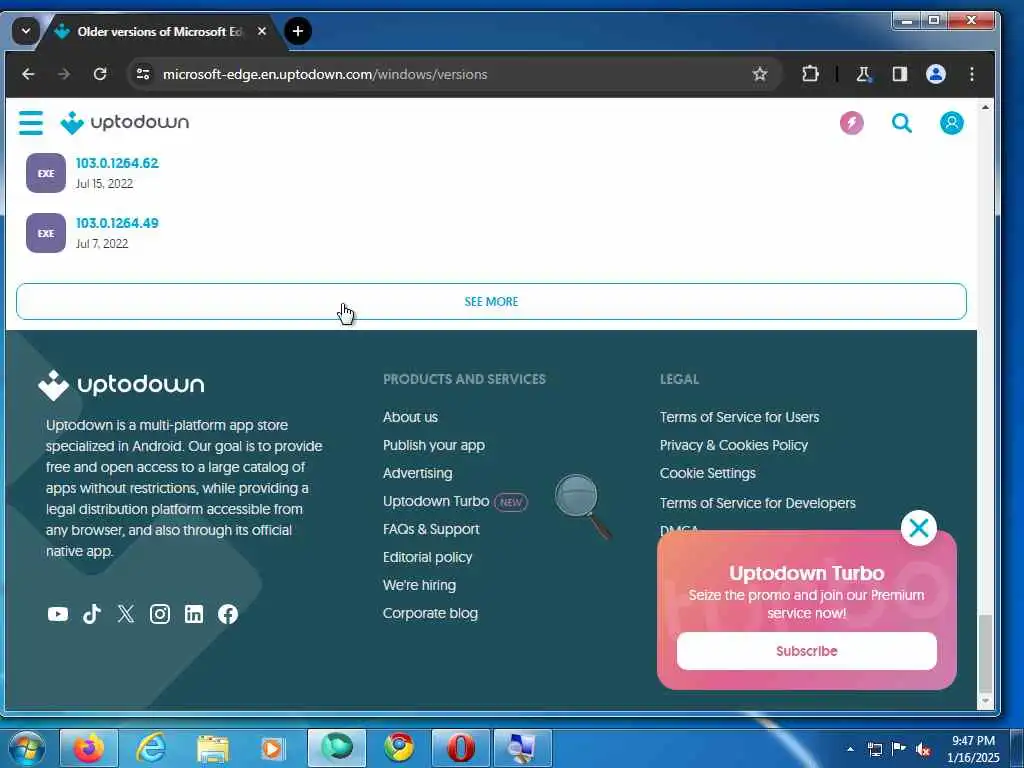Open Windows Media Player from the taskbar
This screenshot has height=768, width=1024.
[x=275, y=748]
